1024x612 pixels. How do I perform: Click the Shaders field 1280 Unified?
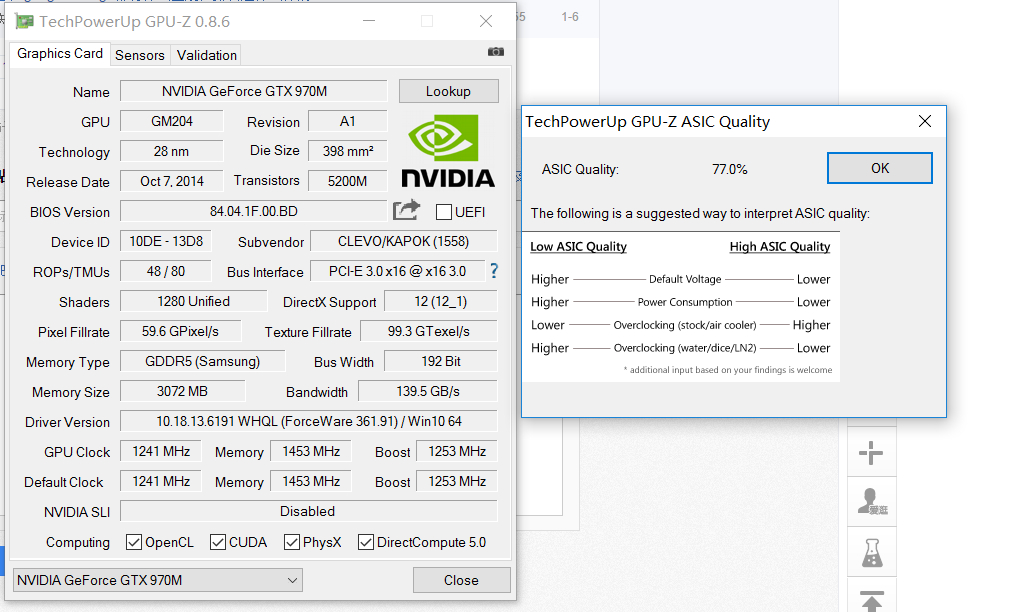(193, 301)
